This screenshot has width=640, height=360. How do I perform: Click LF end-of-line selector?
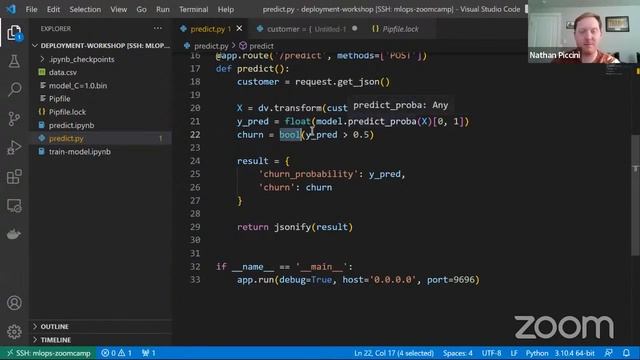point(513,353)
